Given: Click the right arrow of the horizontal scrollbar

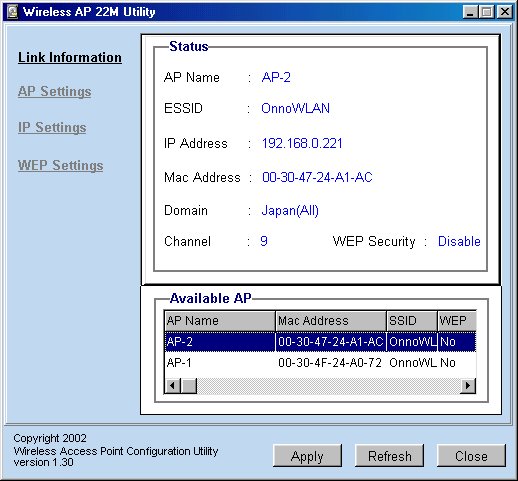Looking at the screenshot, I should tap(468, 386).
